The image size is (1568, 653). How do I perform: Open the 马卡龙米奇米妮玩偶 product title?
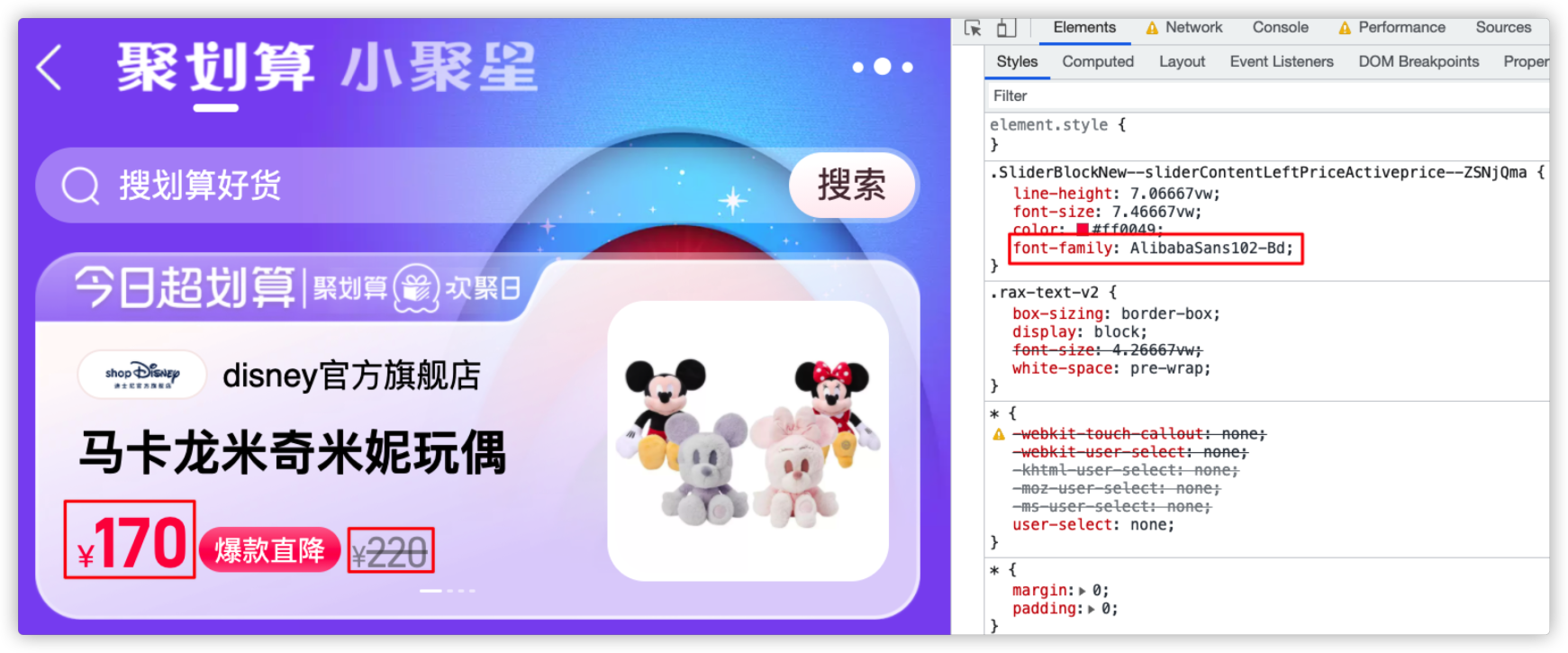tap(293, 451)
